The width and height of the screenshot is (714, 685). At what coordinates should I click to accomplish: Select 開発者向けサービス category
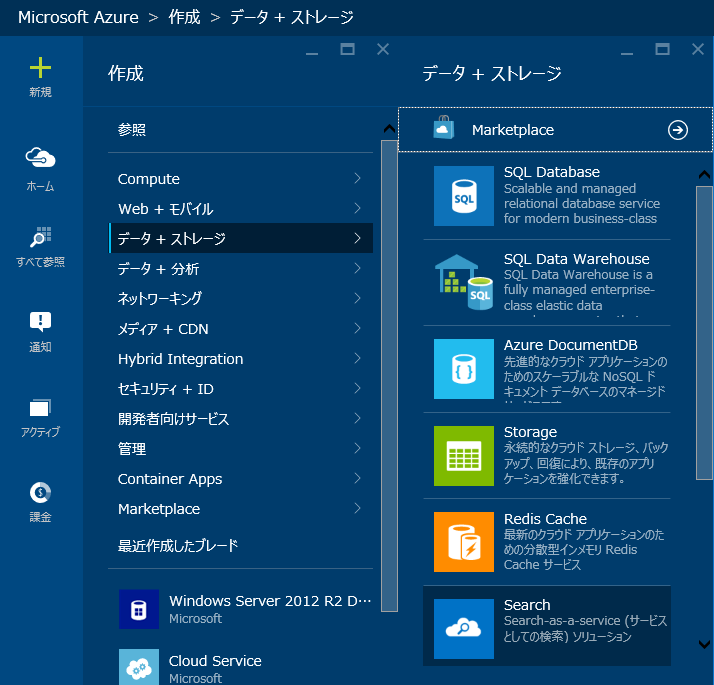tap(240, 419)
